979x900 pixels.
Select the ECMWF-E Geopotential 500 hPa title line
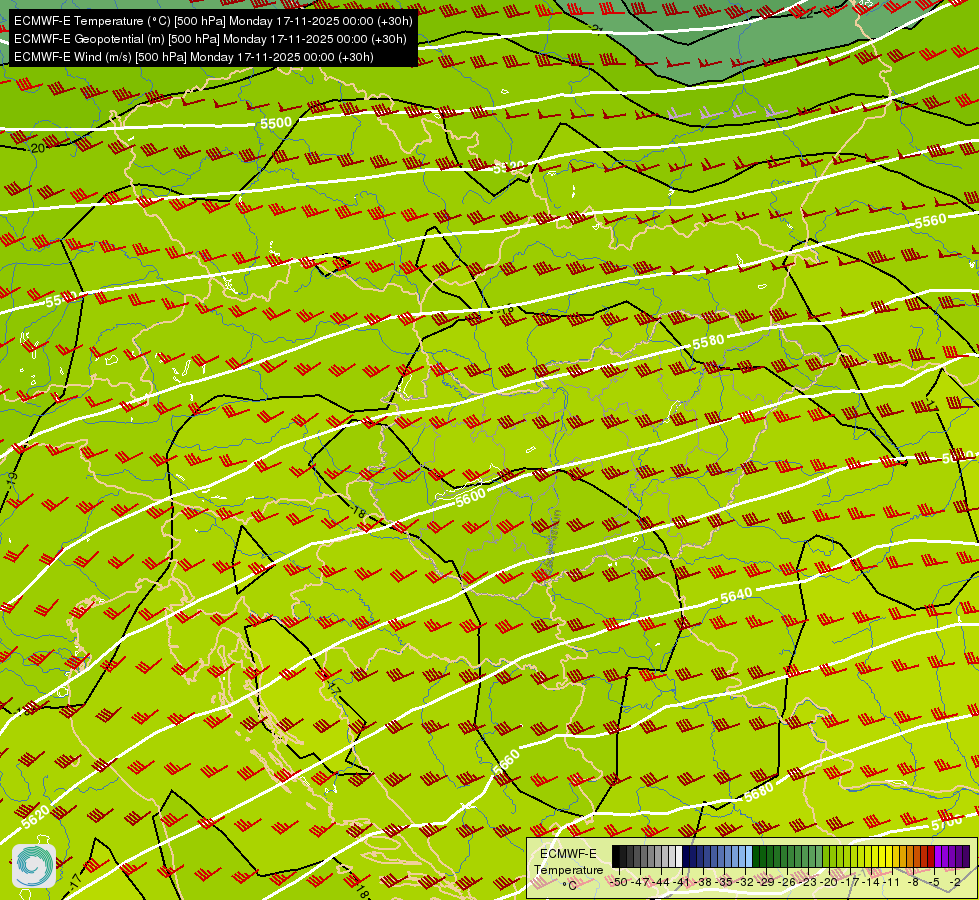point(210,39)
